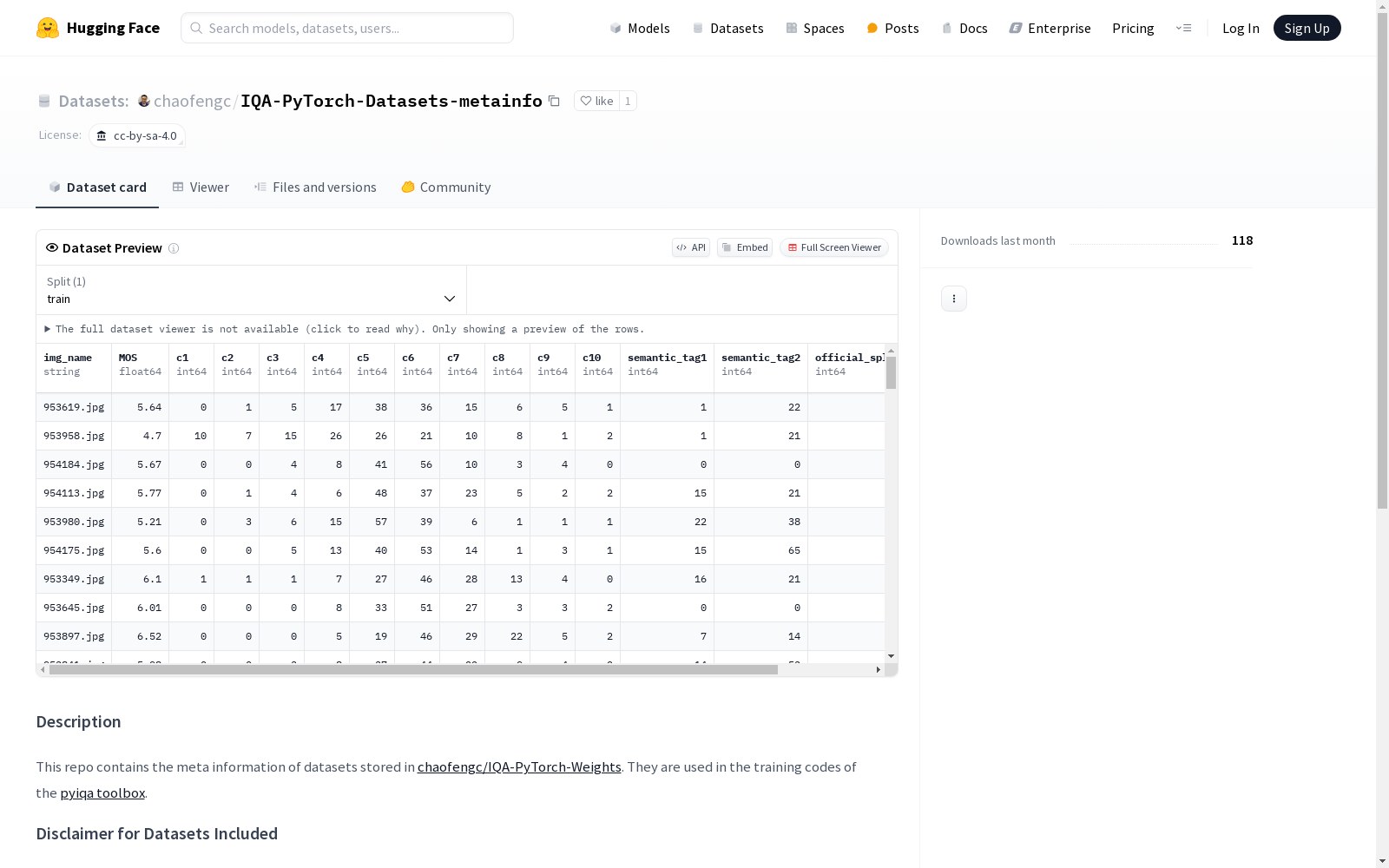
Task: Click the page vertical scrollbar
Action: pyautogui.click(x=1382, y=260)
